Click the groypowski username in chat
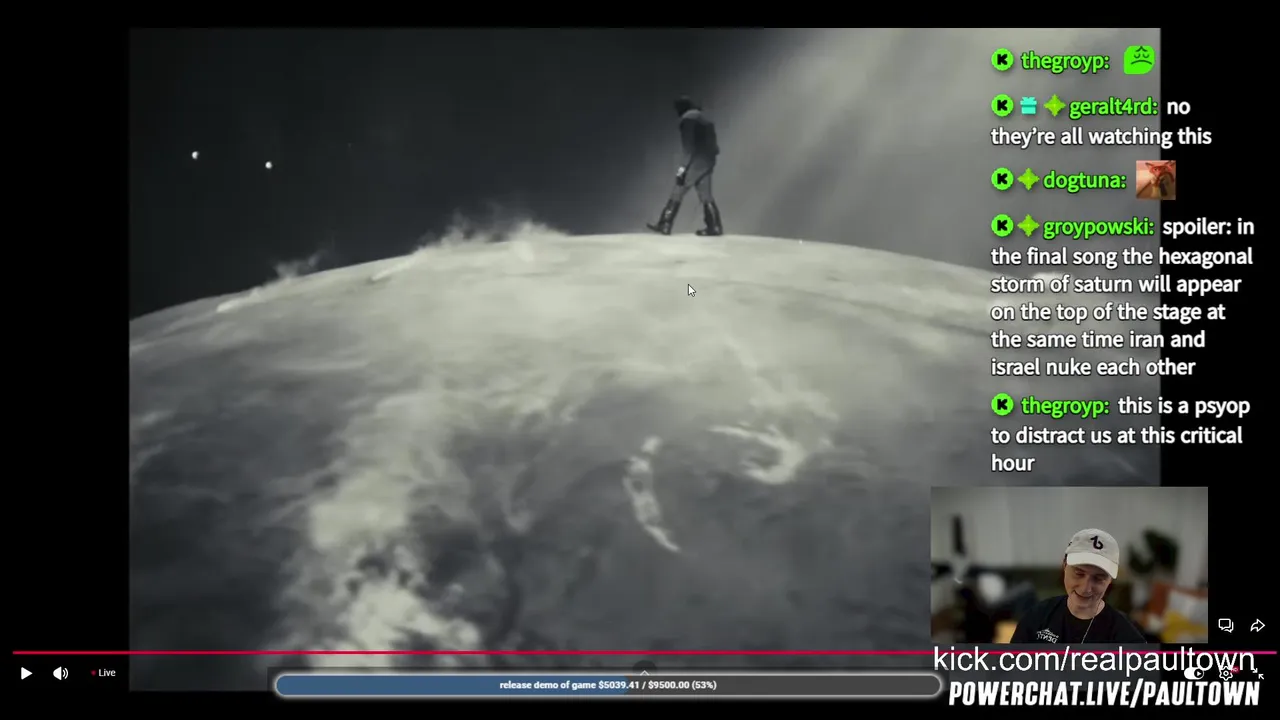Viewport: 1280px width, 720px height. 1098,228
